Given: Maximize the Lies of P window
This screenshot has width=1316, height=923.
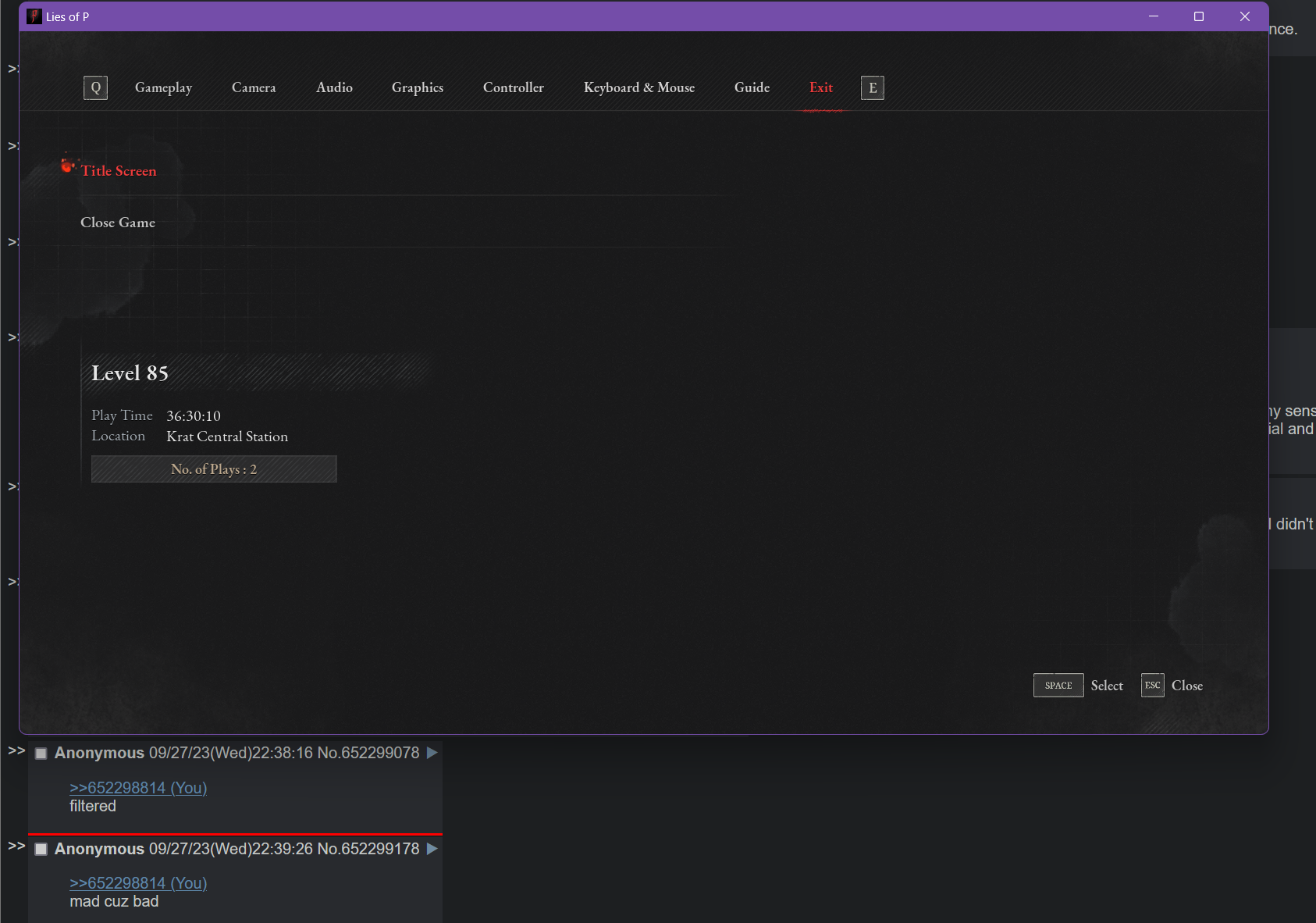Looking at the screenshot, I should coord(1199,16).
